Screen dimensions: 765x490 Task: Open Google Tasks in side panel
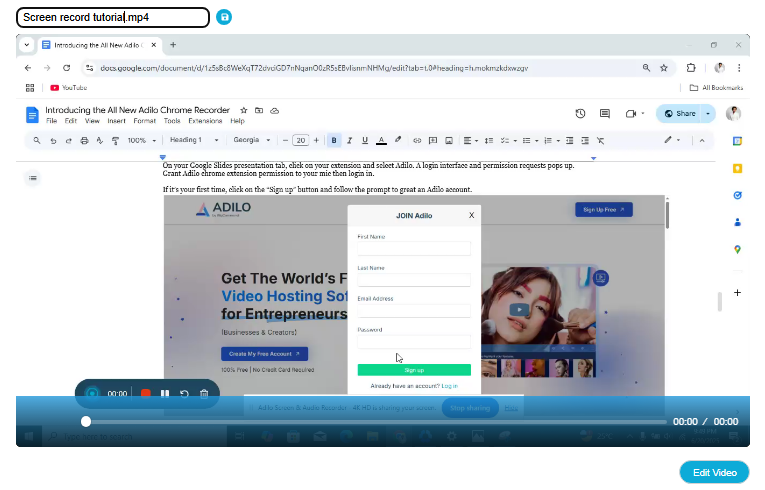click(x=737, y=195)
